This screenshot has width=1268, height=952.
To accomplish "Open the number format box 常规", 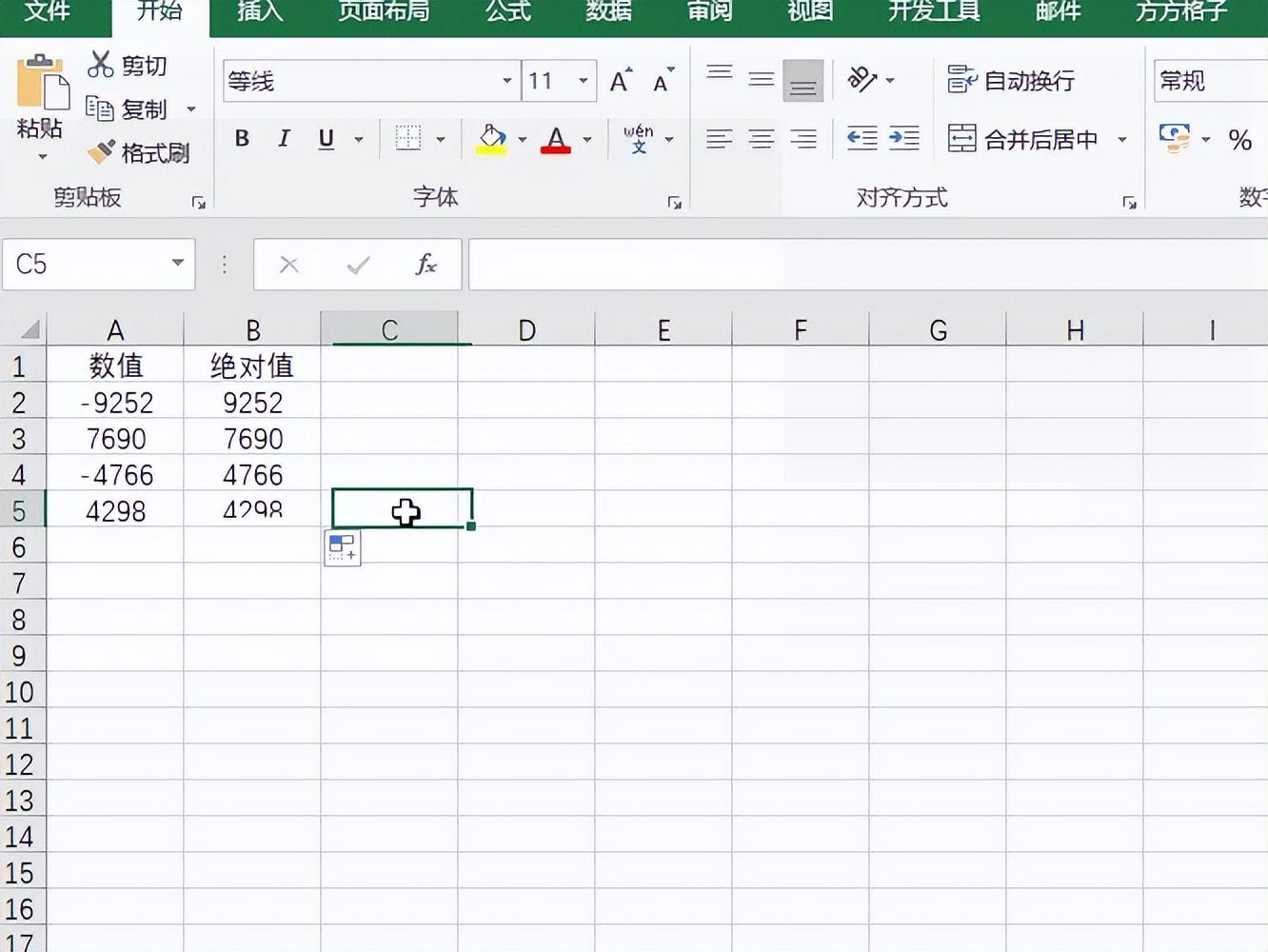I will (x=1211, y=81).
